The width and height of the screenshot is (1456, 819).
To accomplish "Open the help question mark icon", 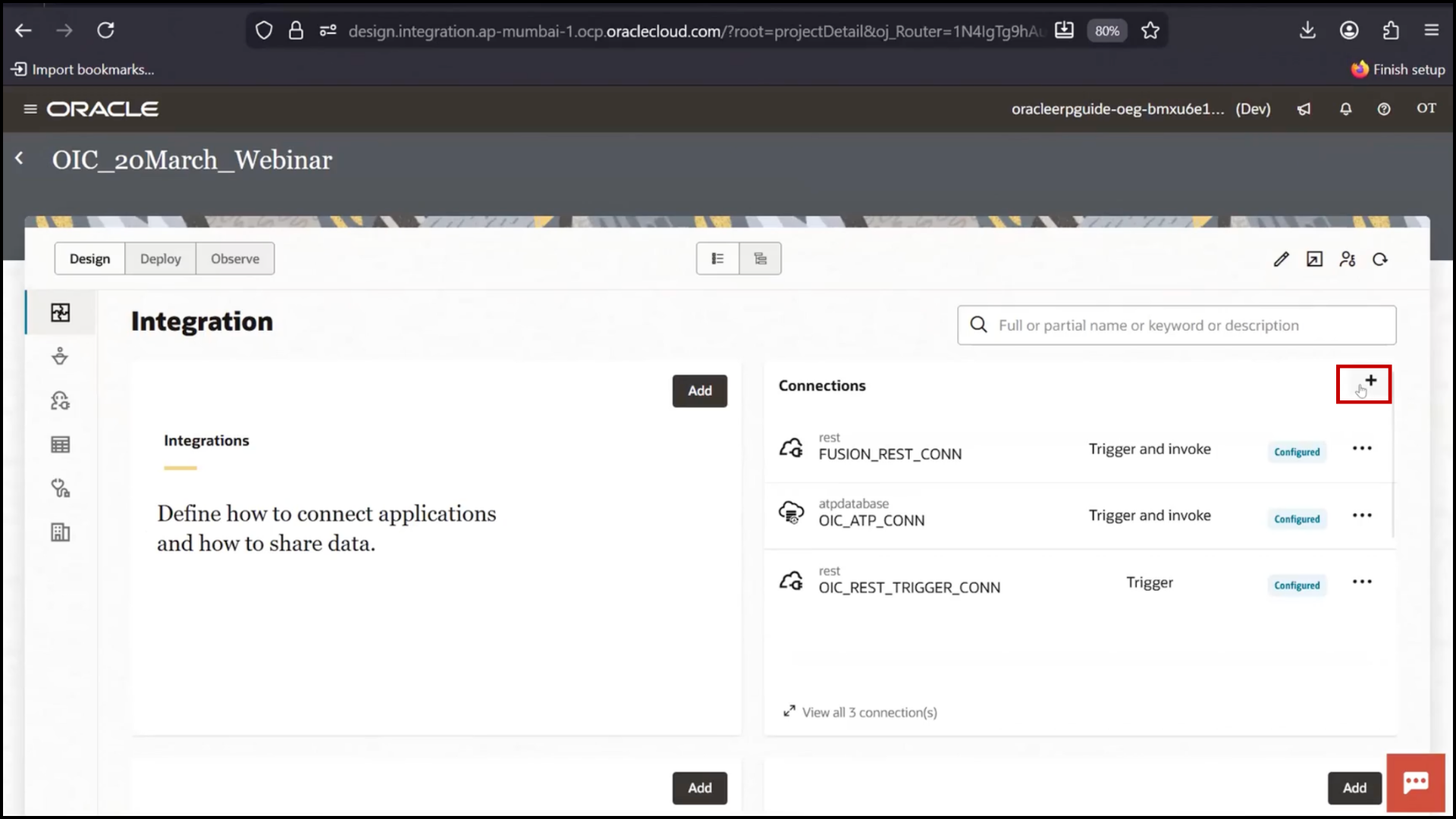I will pyautogui.click(x=1384, y=109).
